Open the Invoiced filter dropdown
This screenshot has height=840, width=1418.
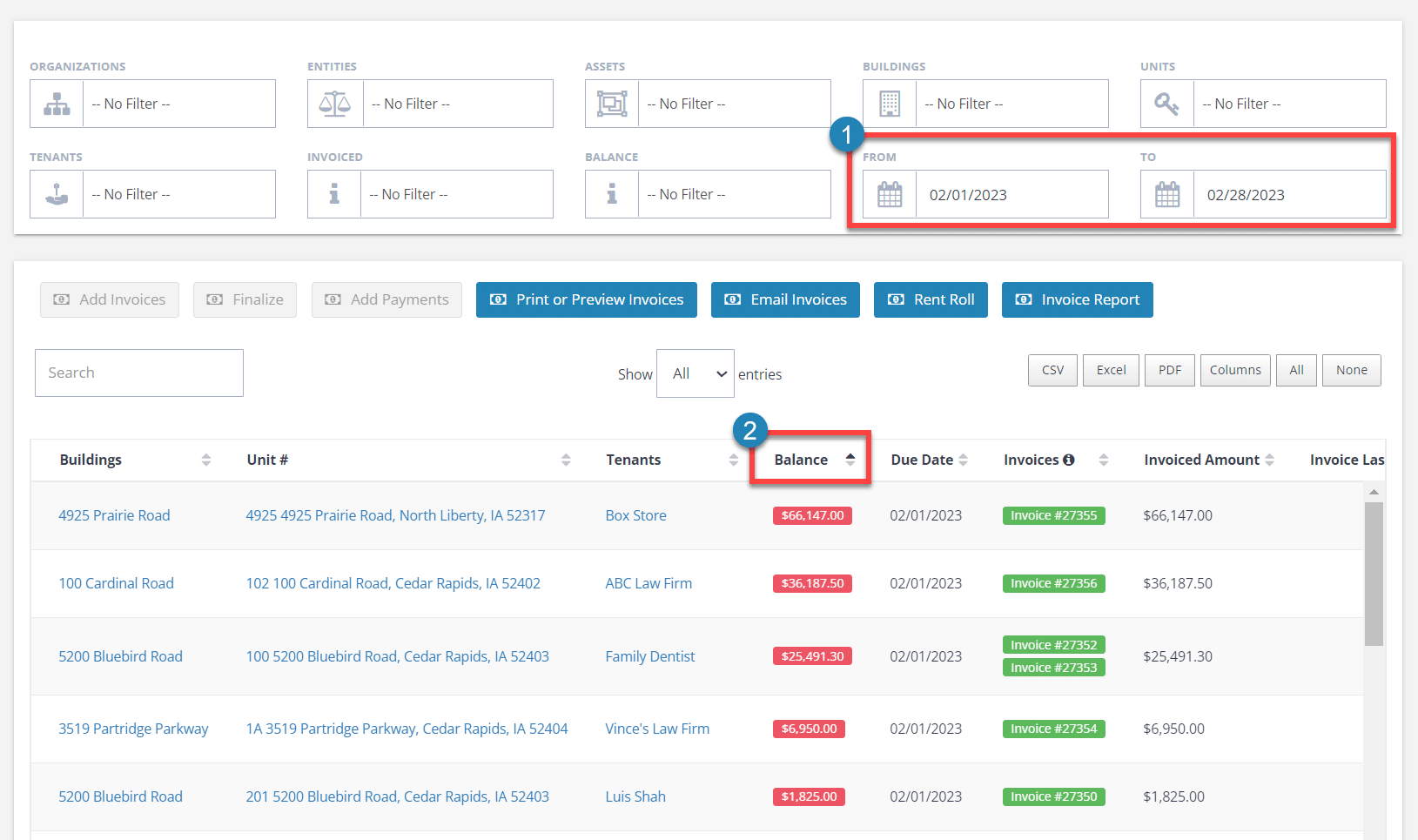tap(457, 193)
